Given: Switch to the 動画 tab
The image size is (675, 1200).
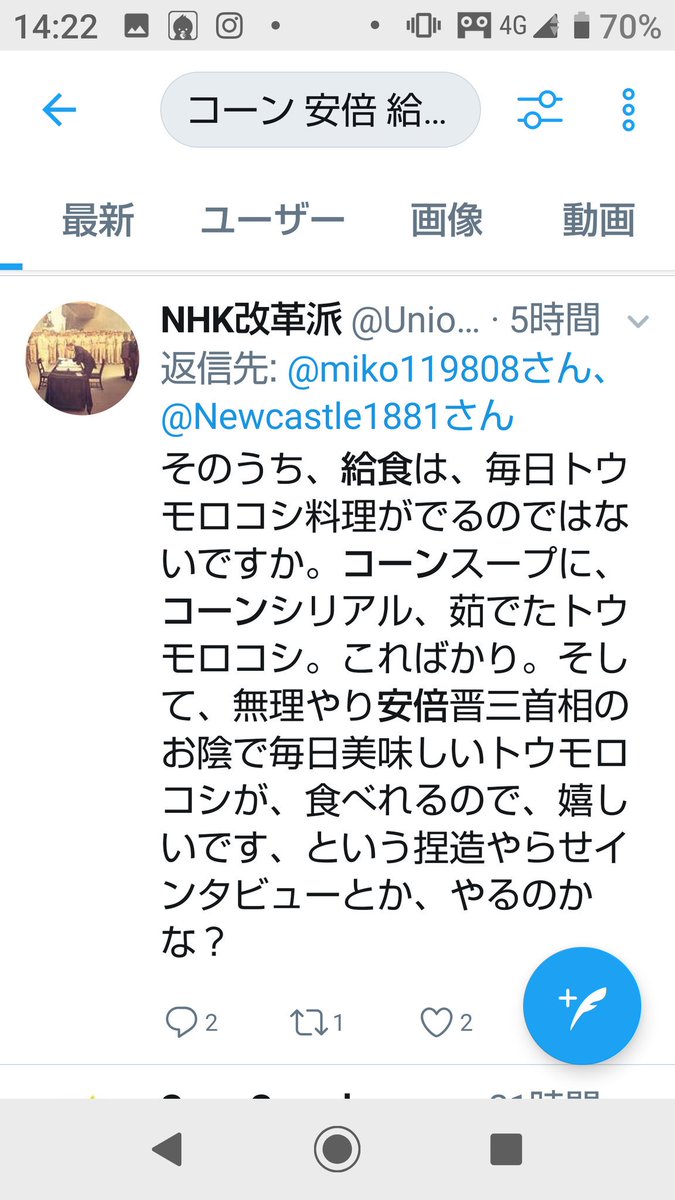Looking at the screenshot, I should tap(598, 220).
